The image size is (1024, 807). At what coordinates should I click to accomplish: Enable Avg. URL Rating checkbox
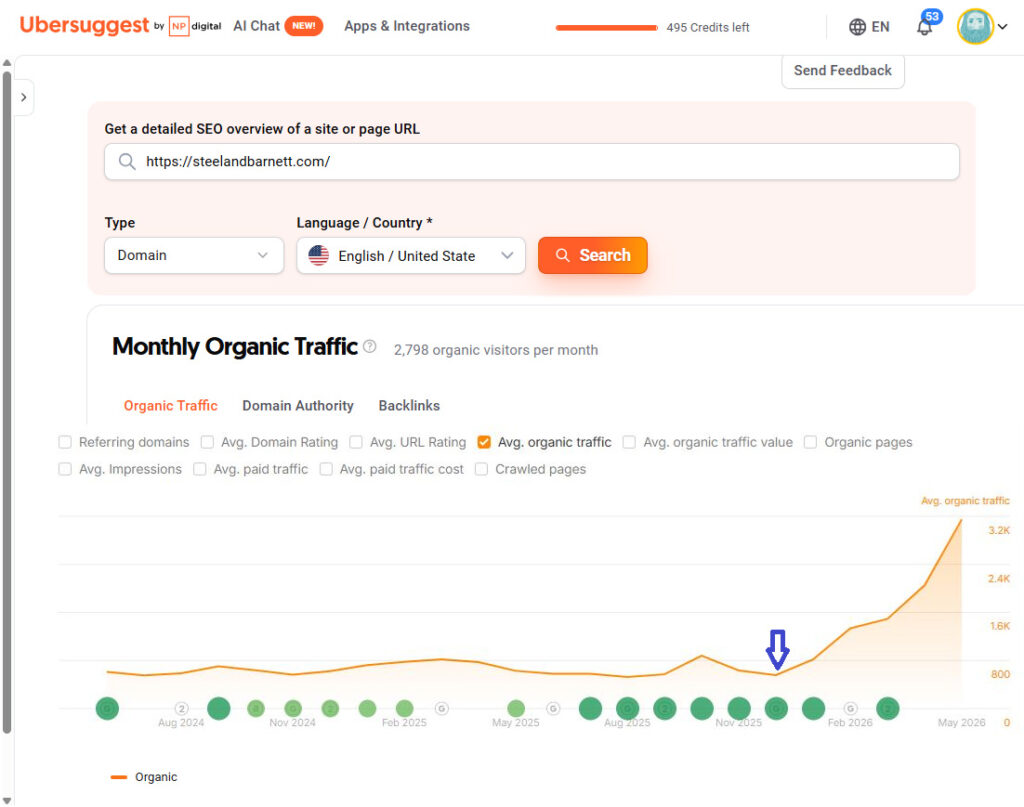[356, 442]
